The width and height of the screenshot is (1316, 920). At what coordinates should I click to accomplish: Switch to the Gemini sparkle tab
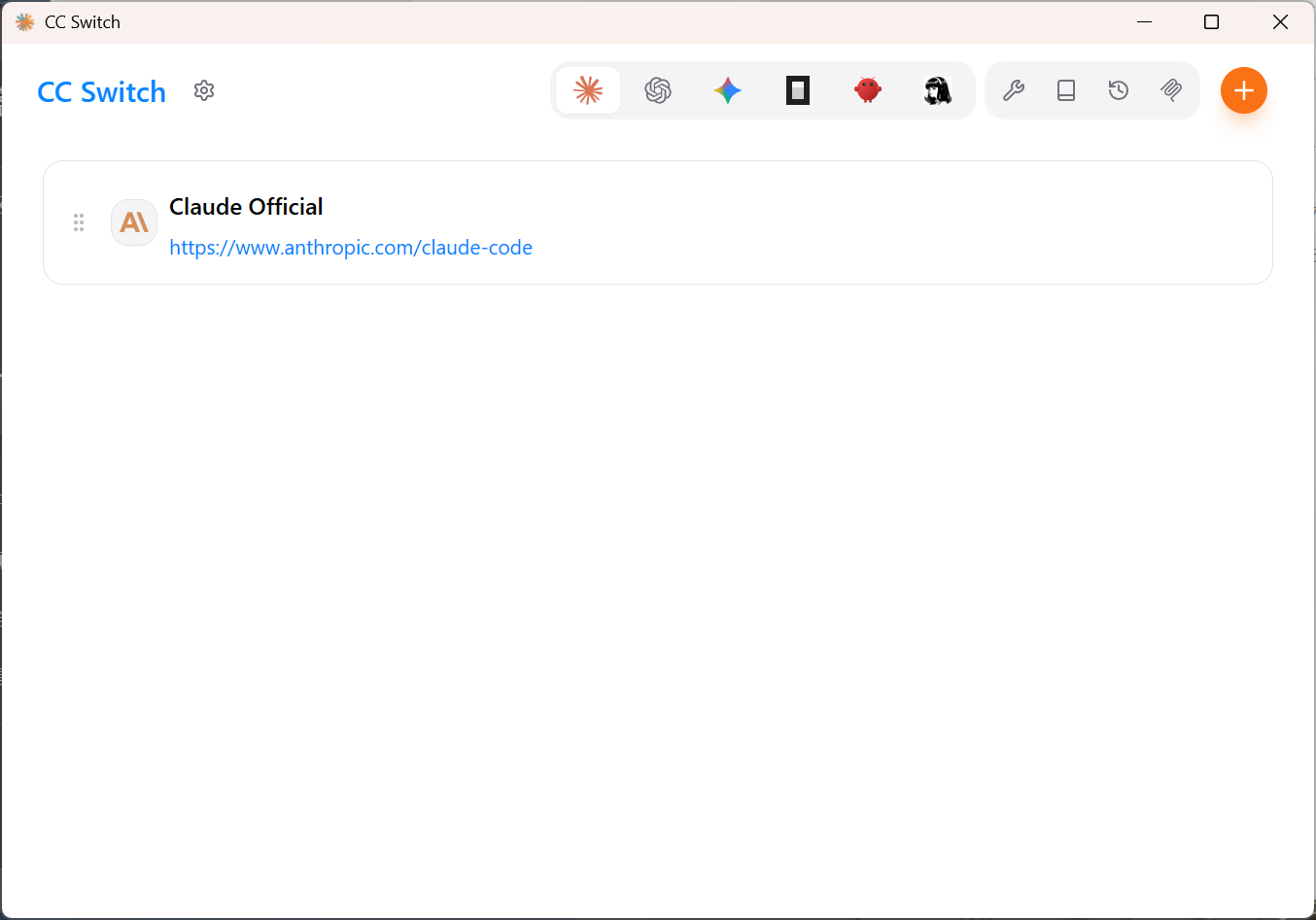click(728, 90)
